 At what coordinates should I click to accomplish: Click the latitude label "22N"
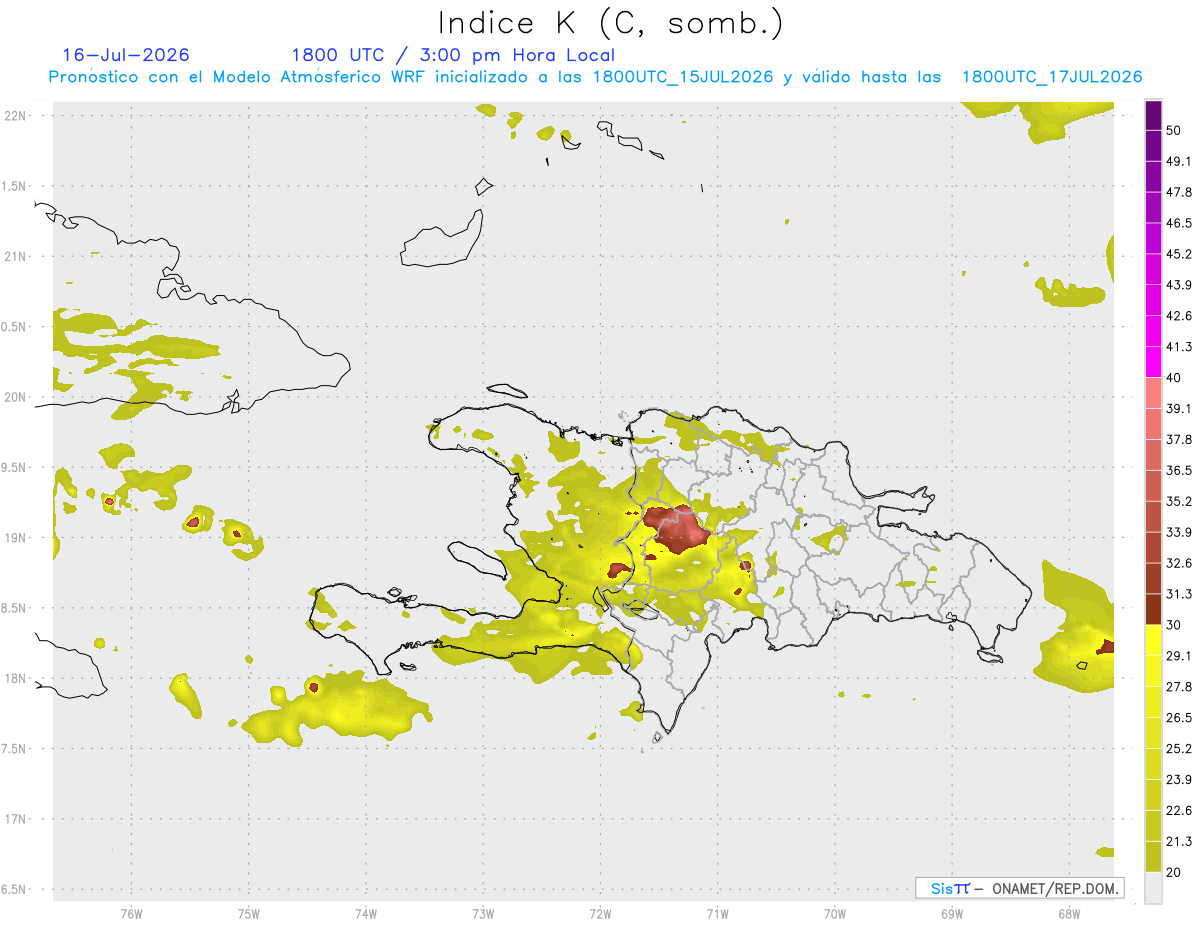(15, 115)
